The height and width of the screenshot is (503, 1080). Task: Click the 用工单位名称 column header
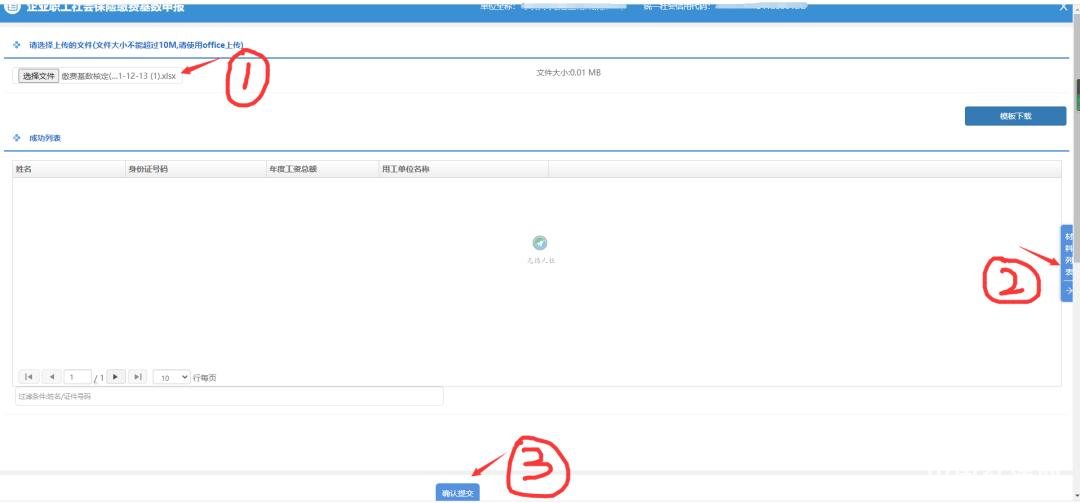405,169
